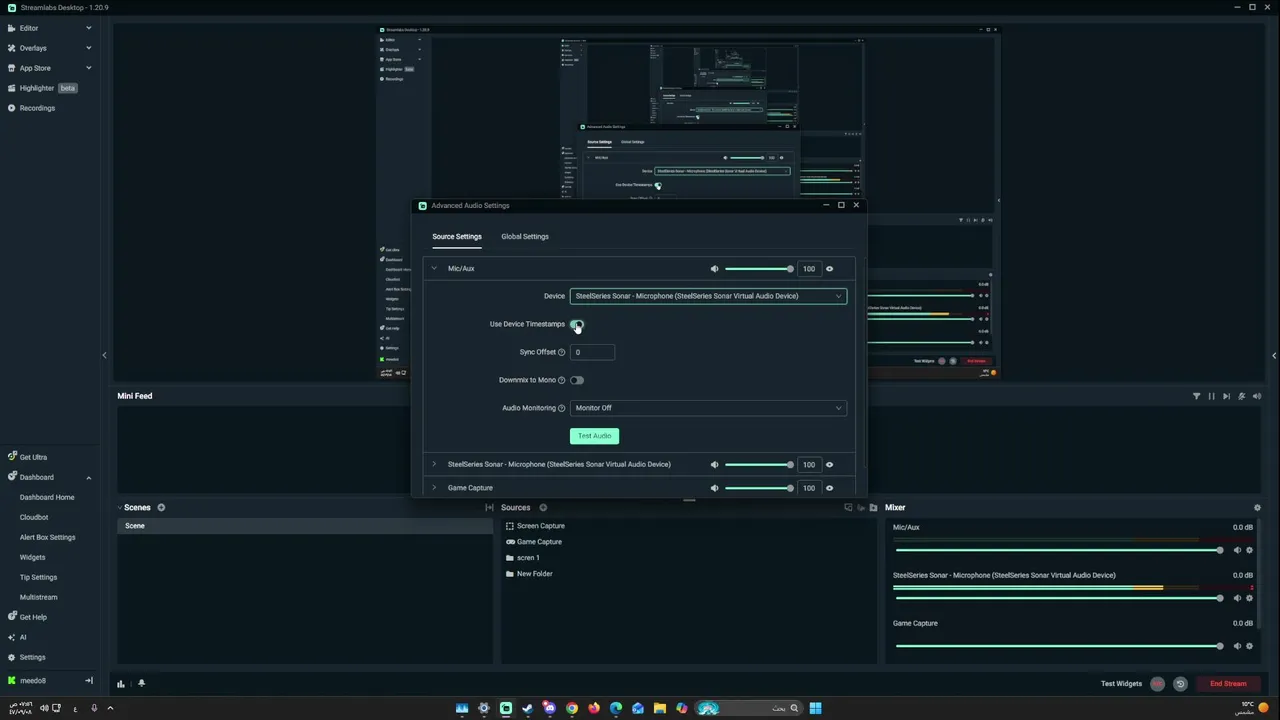The height and width of the screenshot is (720, 1280).
Task: Click Get Ultra in sidebar
Action: 33,457
